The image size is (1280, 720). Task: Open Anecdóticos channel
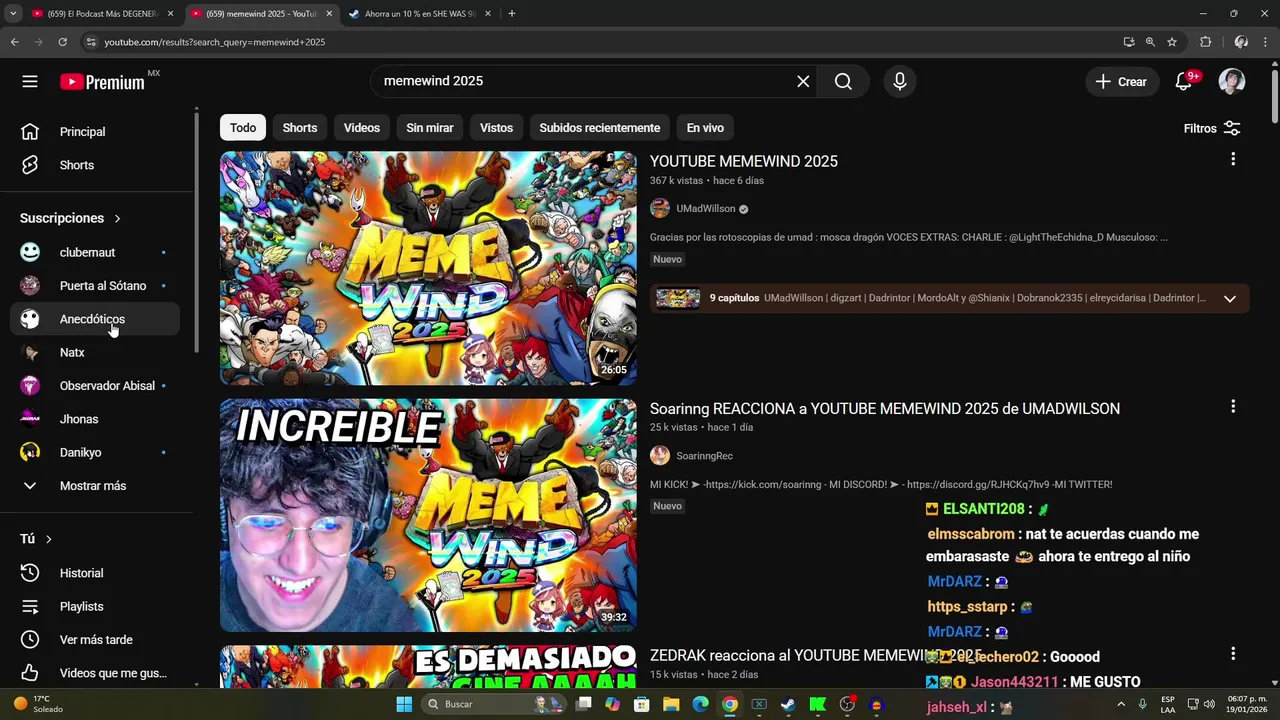click(x=95, y=319)
